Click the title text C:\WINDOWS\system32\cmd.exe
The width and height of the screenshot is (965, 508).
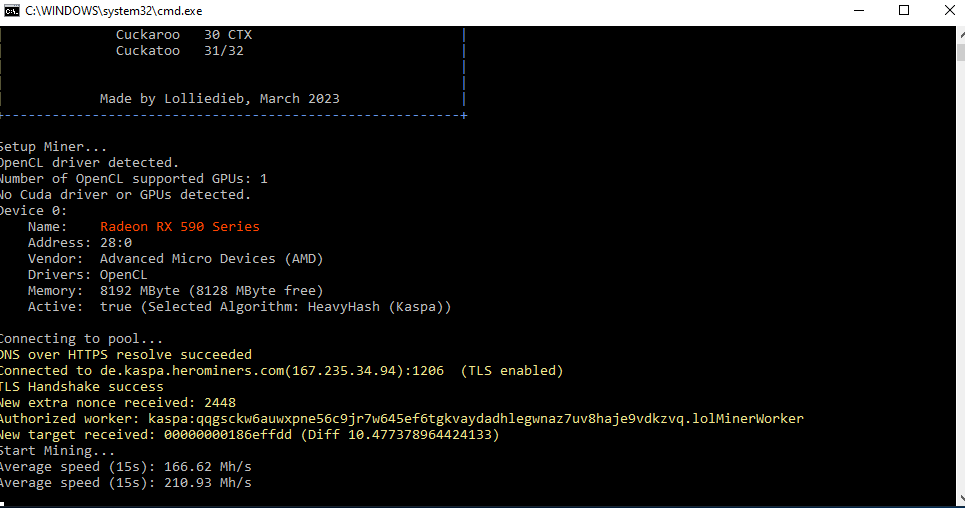tap(113, 11)
